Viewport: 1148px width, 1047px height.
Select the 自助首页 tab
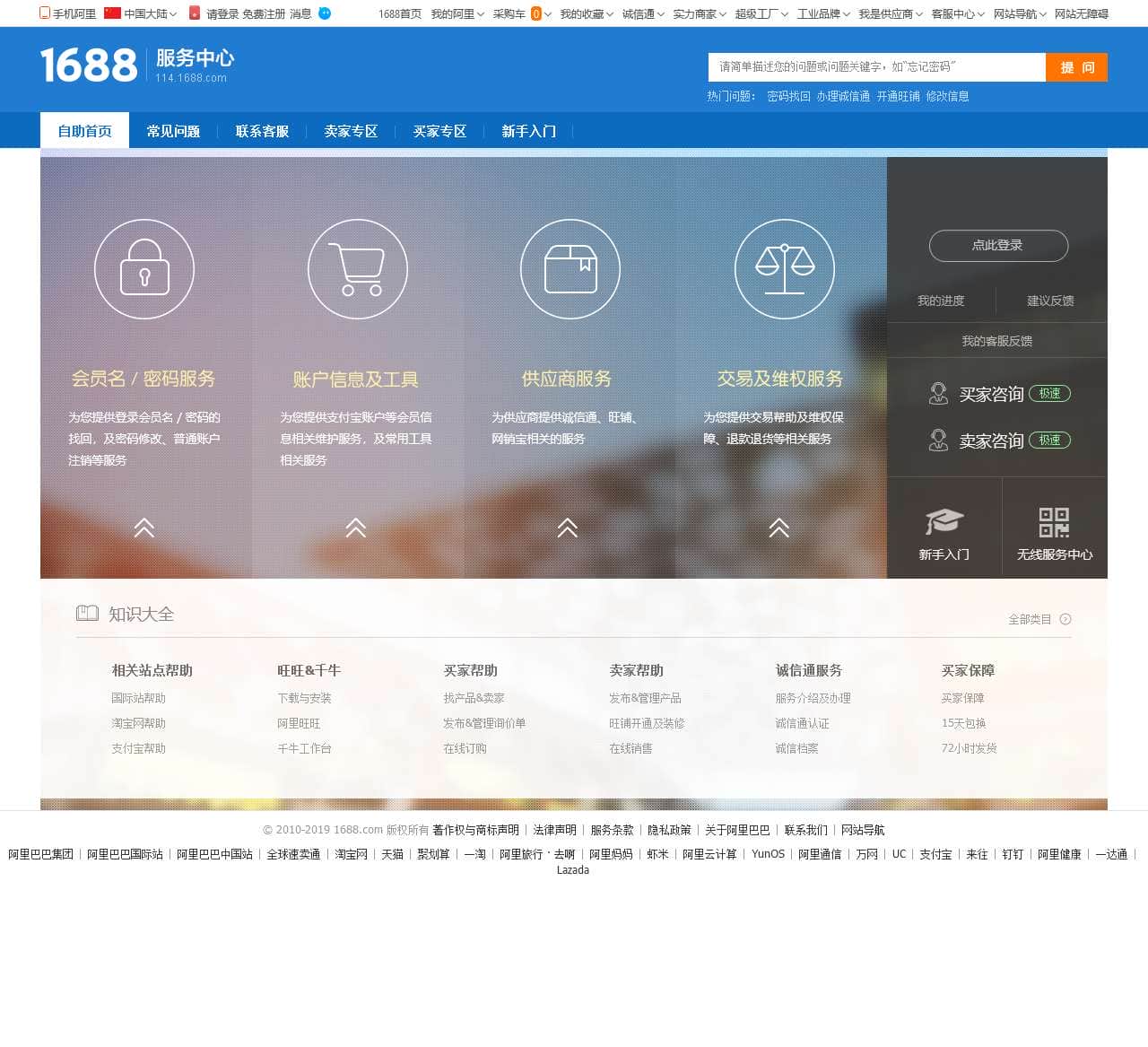click(84, 131)
